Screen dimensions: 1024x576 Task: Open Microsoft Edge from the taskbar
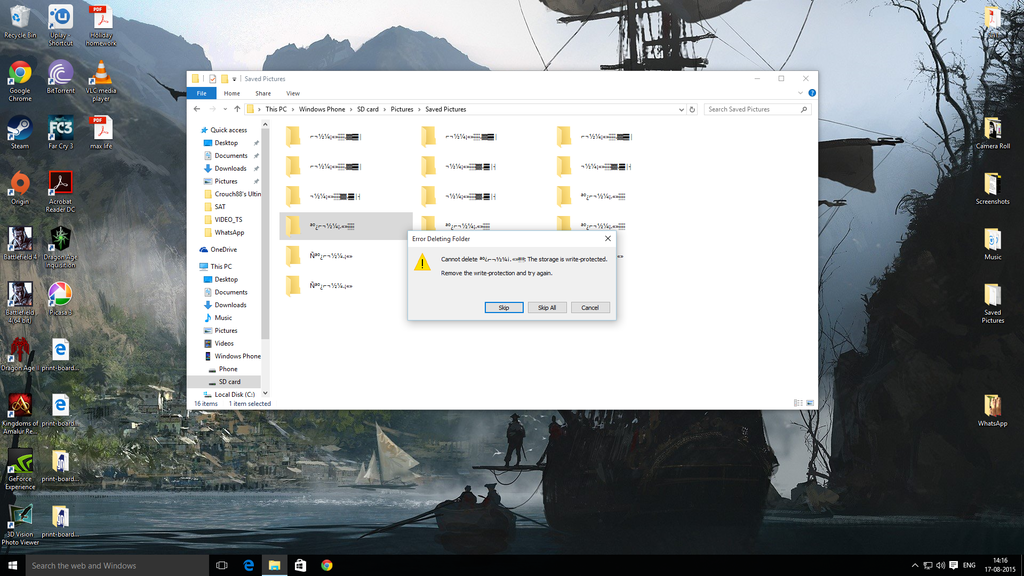click(248, 566)
